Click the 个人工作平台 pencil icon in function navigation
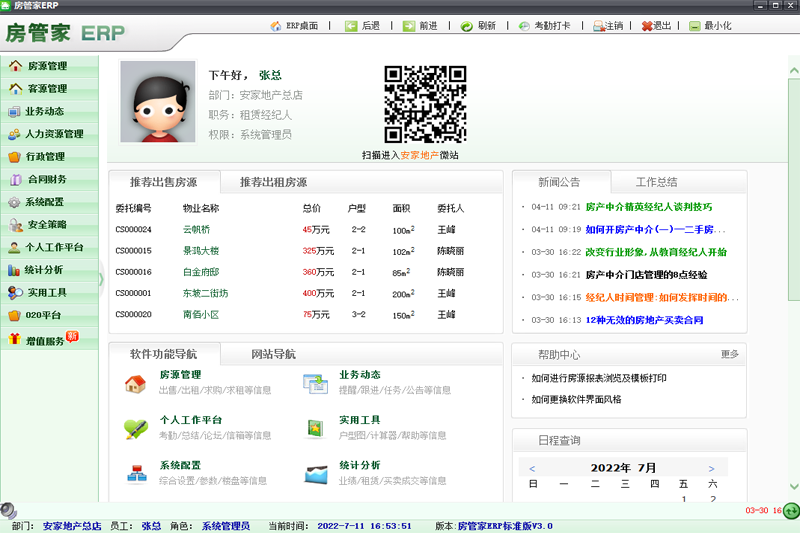Viewport: 800px width, 533px height. (x=135, y=428)
